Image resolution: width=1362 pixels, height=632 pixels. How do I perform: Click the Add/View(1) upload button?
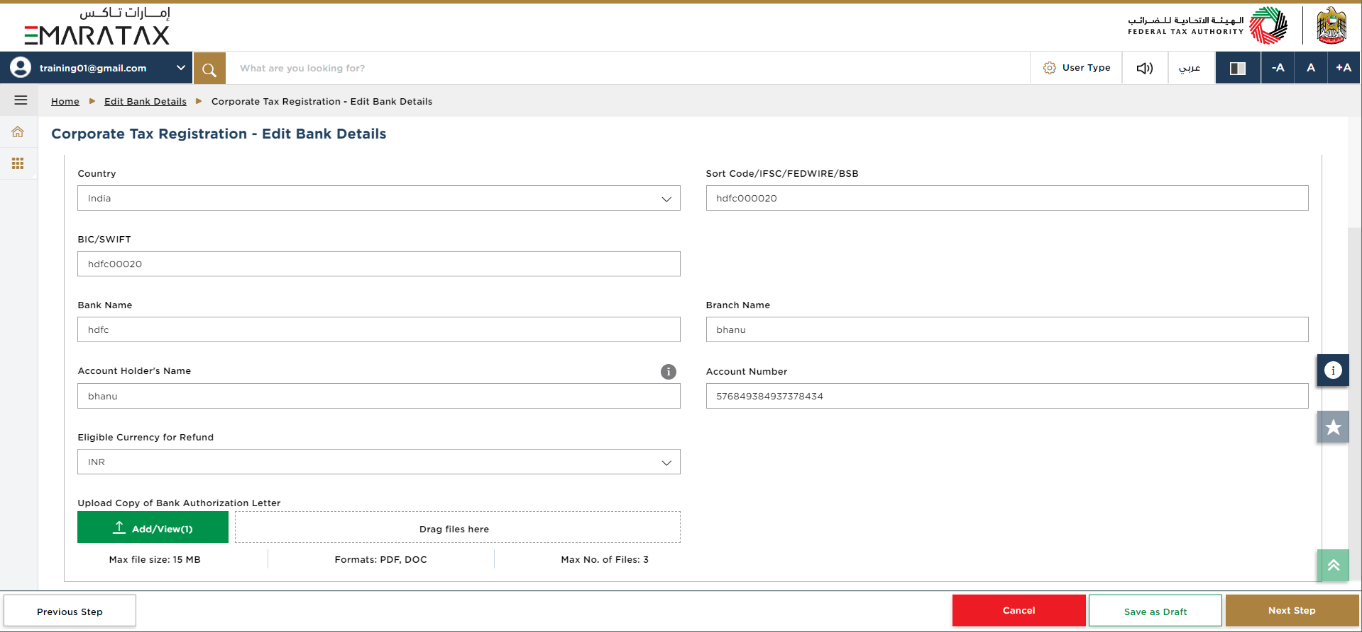(x=153, y=528)
